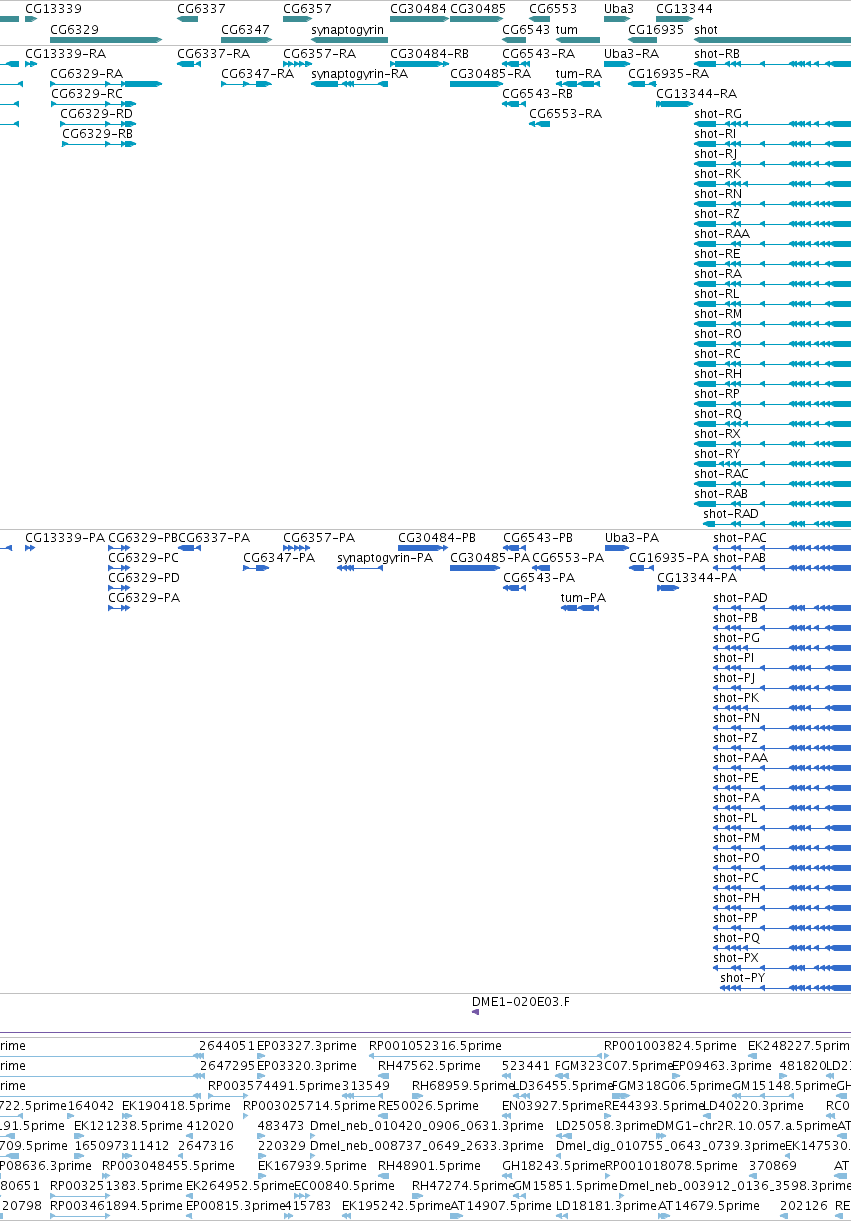
Task: Click the CG13344-RA transcript label
Action: [696, 94]
